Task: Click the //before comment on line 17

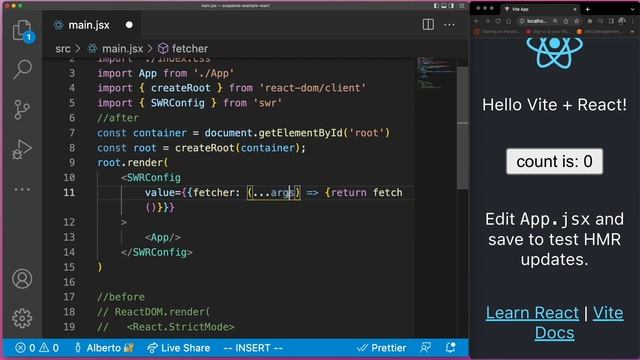Action: (121, 297)
